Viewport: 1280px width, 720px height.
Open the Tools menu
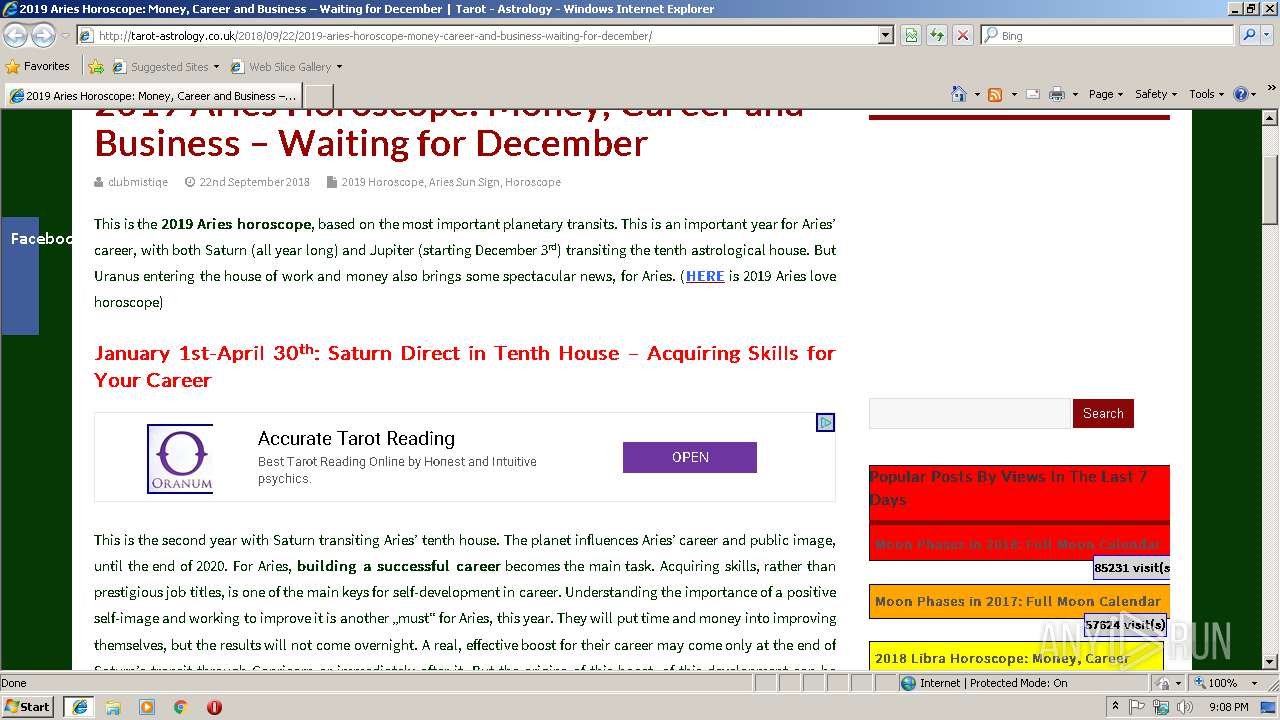[1206, 94]
